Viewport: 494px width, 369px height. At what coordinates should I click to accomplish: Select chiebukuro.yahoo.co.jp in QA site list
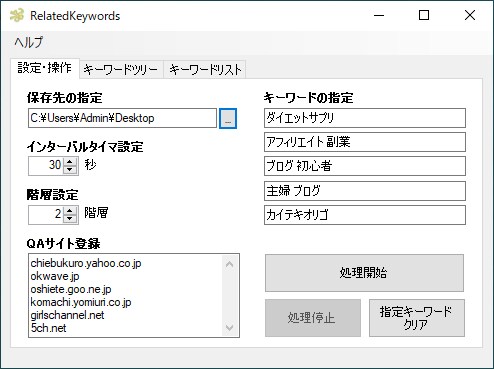pos(86,263)
